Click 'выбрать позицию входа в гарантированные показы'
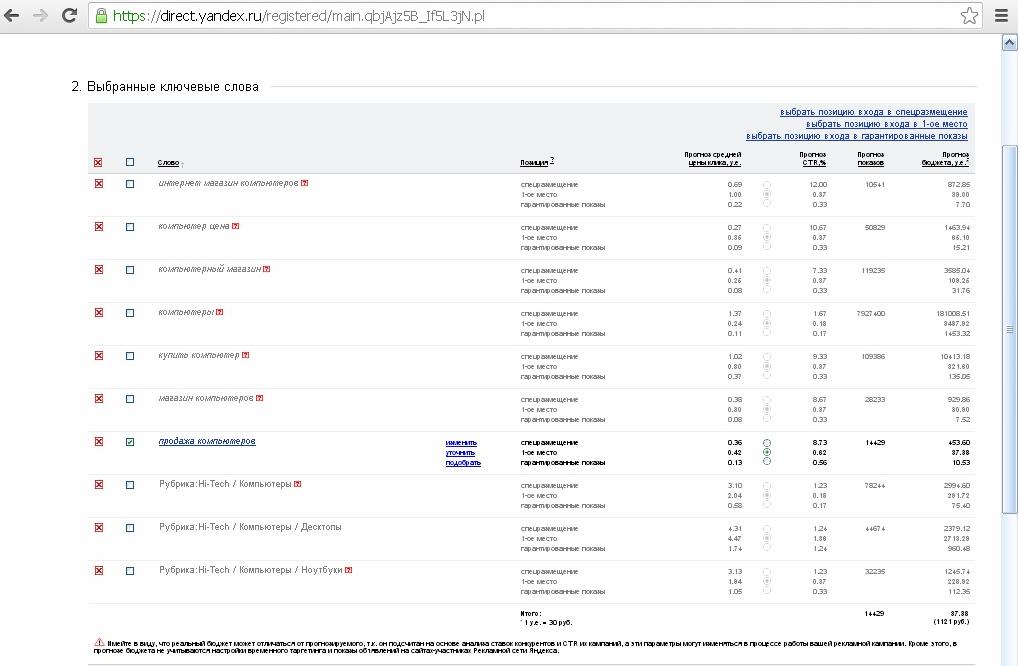 click(857, 136)
